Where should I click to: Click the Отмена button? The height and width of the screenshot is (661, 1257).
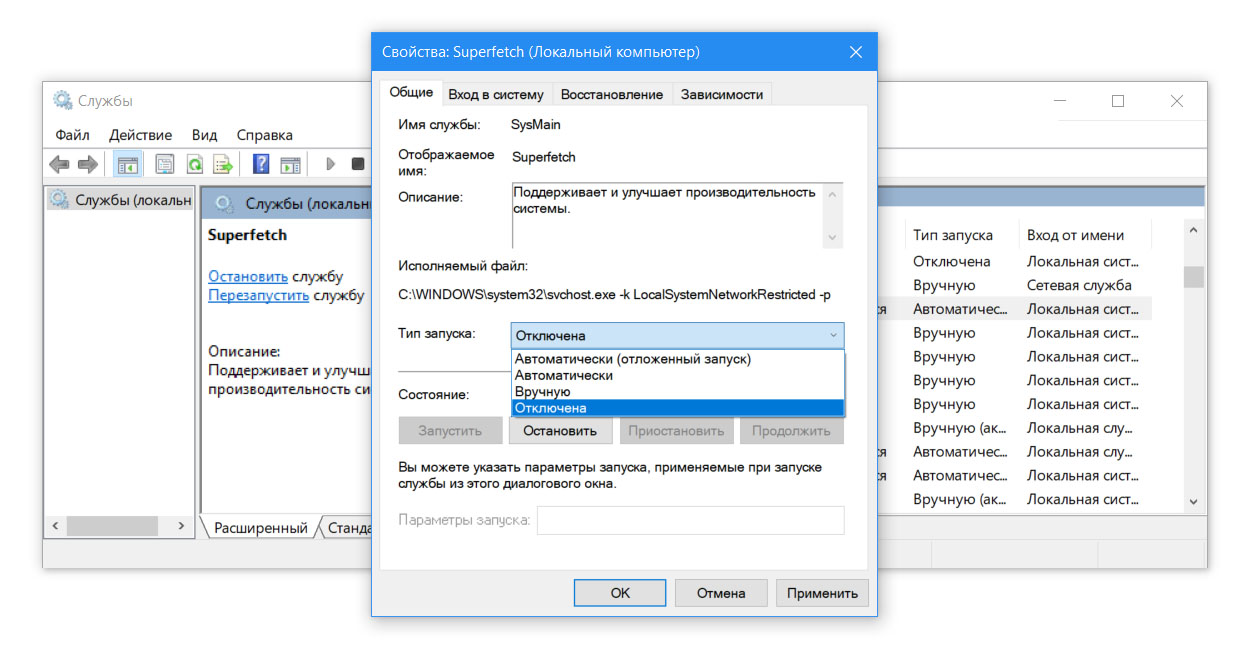pos(721,592)
